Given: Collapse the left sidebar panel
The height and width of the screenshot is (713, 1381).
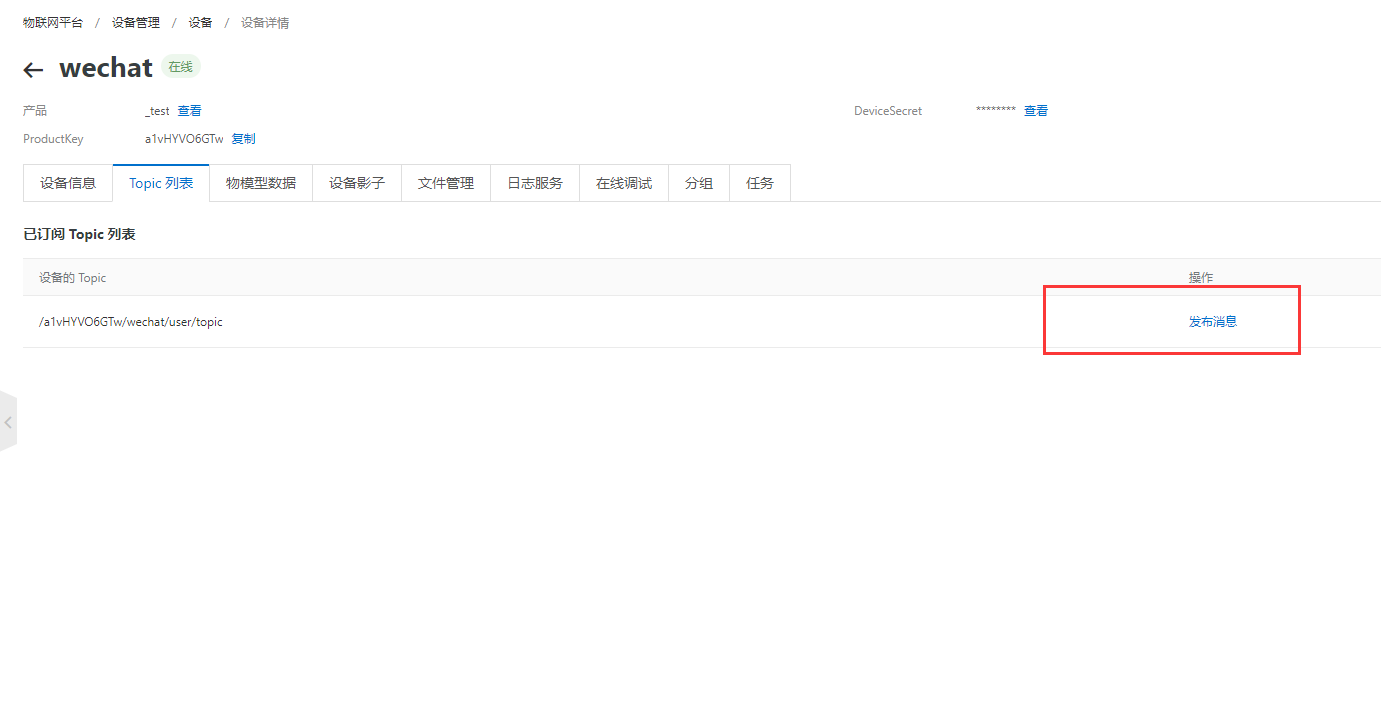Looking at the screenshot, I should click(x=8, y=421).
